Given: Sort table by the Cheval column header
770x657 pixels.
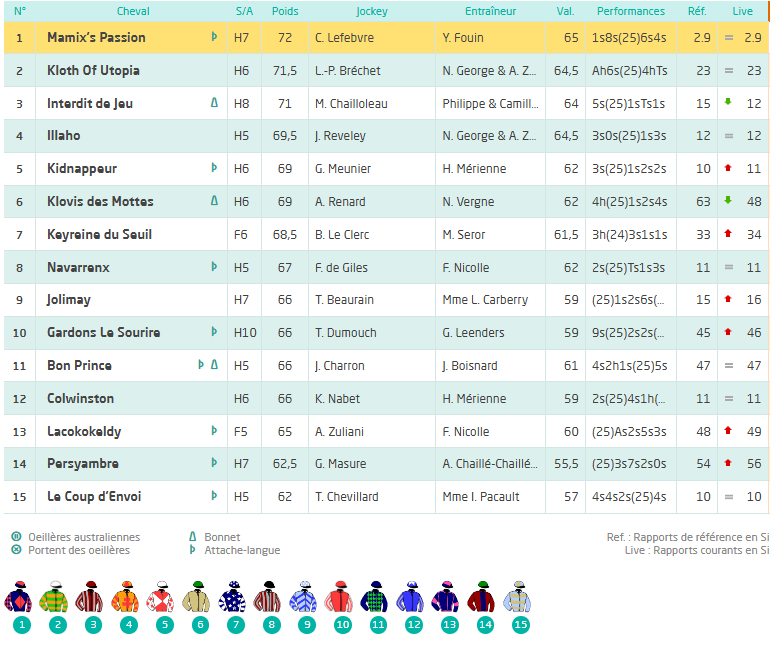Looking at the screenshot, I should pyautogui.click(x=133, y=11).
